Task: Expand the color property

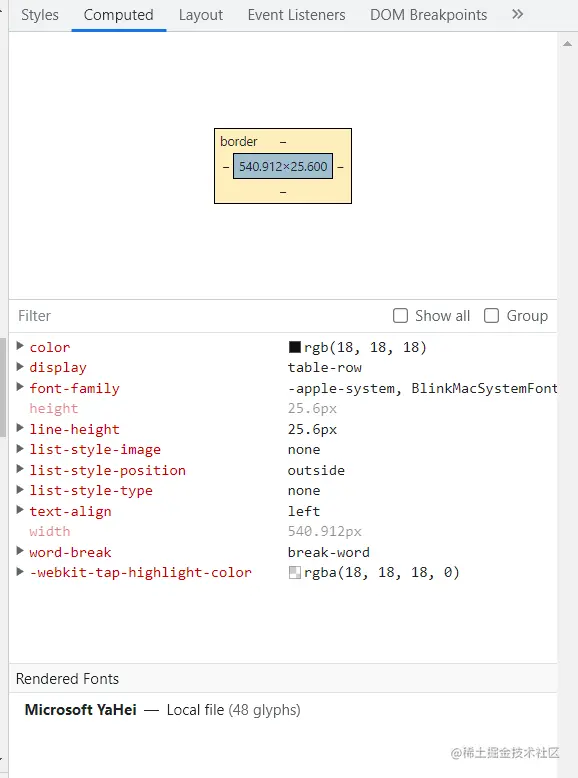Action: pyautogui.click(x=20, y=346)
